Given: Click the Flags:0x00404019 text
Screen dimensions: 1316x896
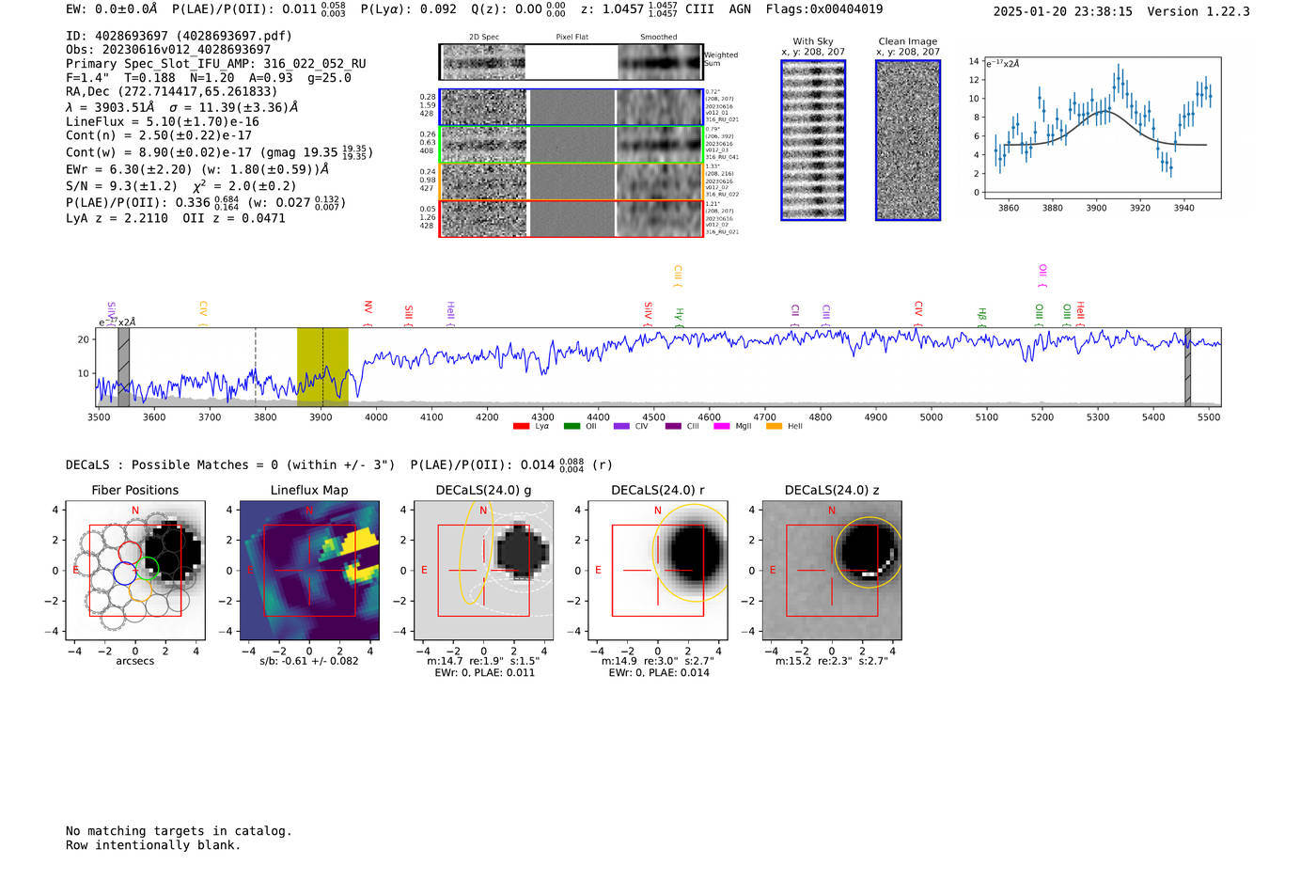Looking at the screenshot, I should pyautogui.click(x=824, y=9).
